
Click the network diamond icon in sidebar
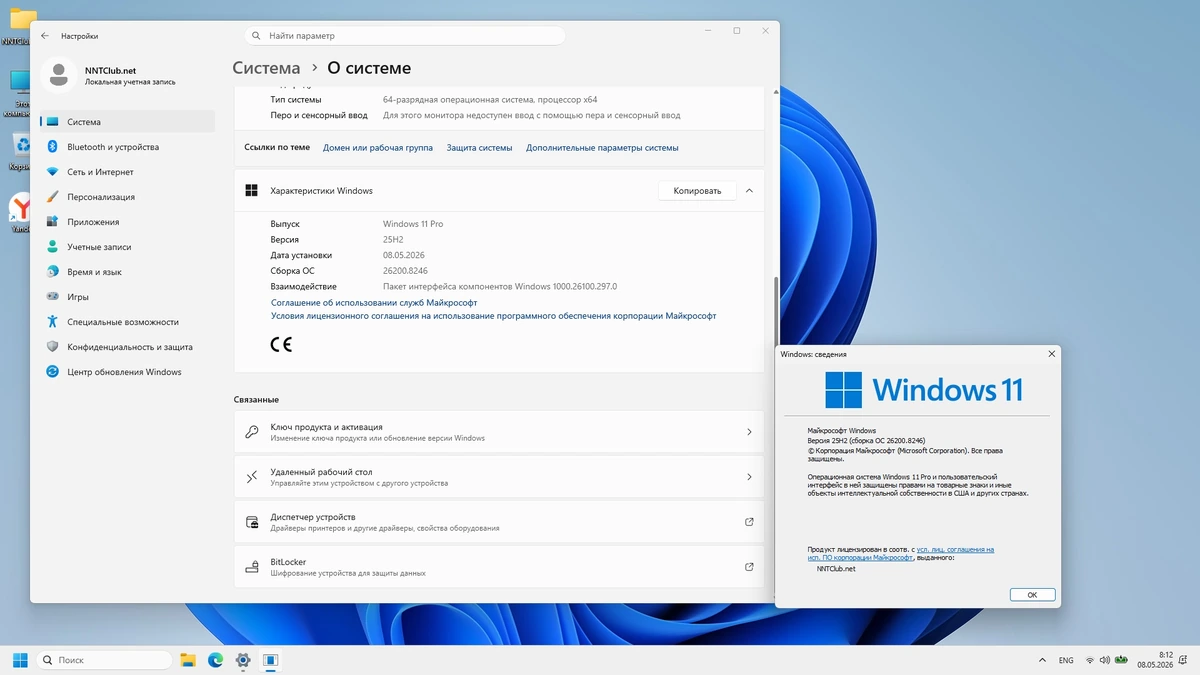click(52, 172)
